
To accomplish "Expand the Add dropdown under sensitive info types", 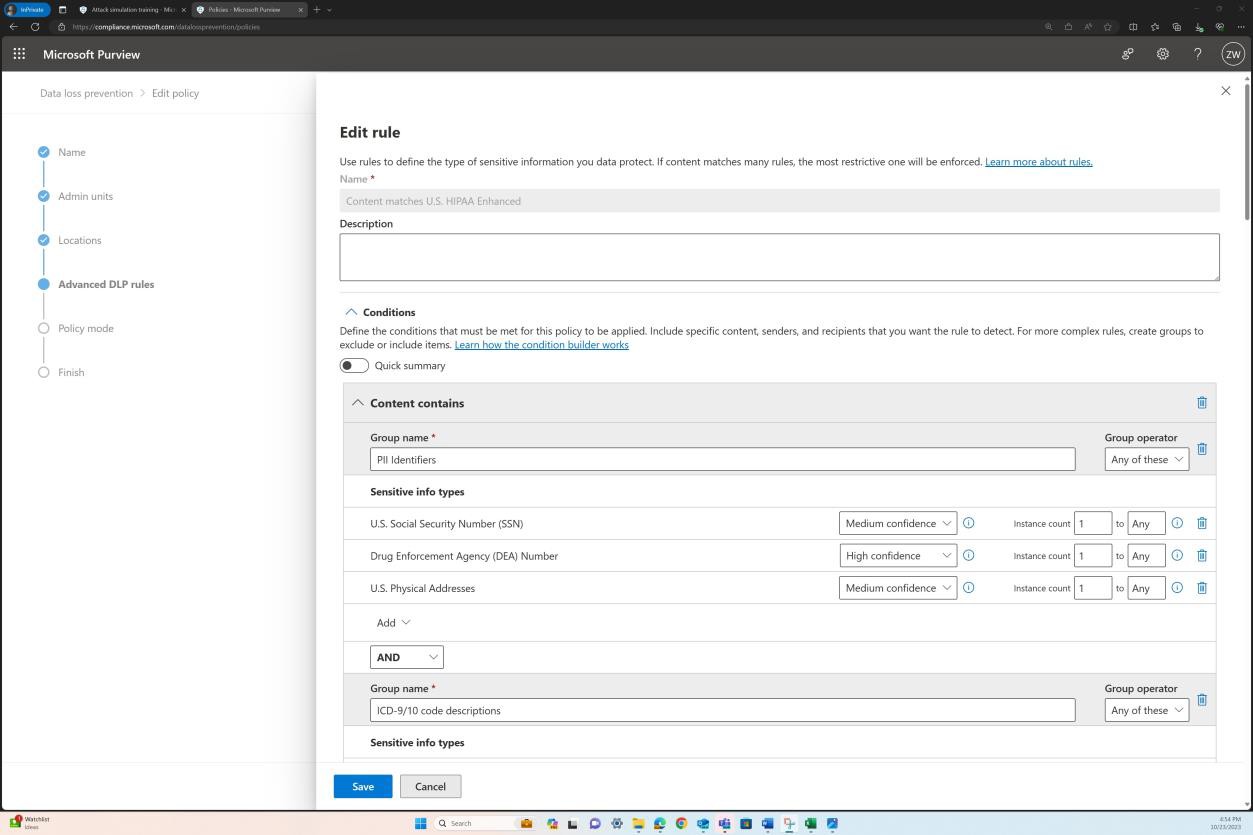I will [392, 622].
